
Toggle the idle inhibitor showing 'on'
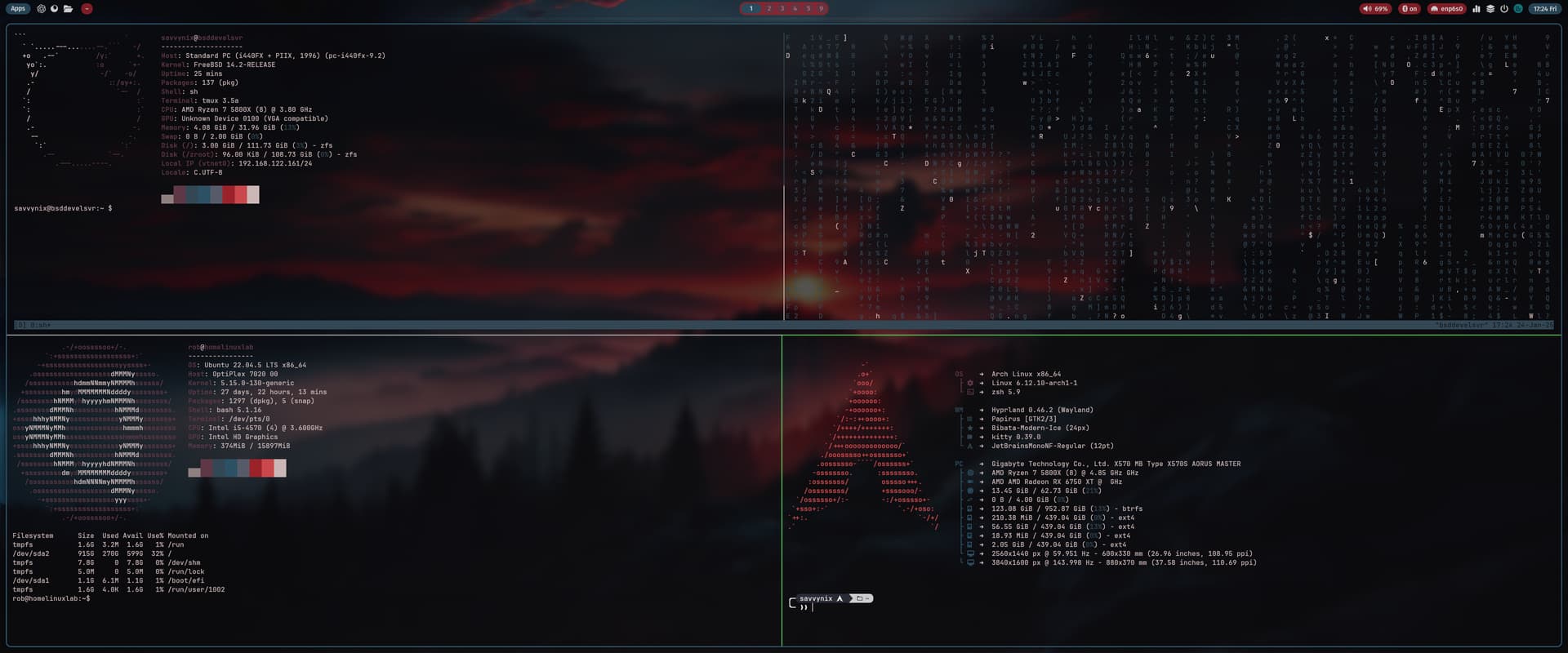[1409, 9]
